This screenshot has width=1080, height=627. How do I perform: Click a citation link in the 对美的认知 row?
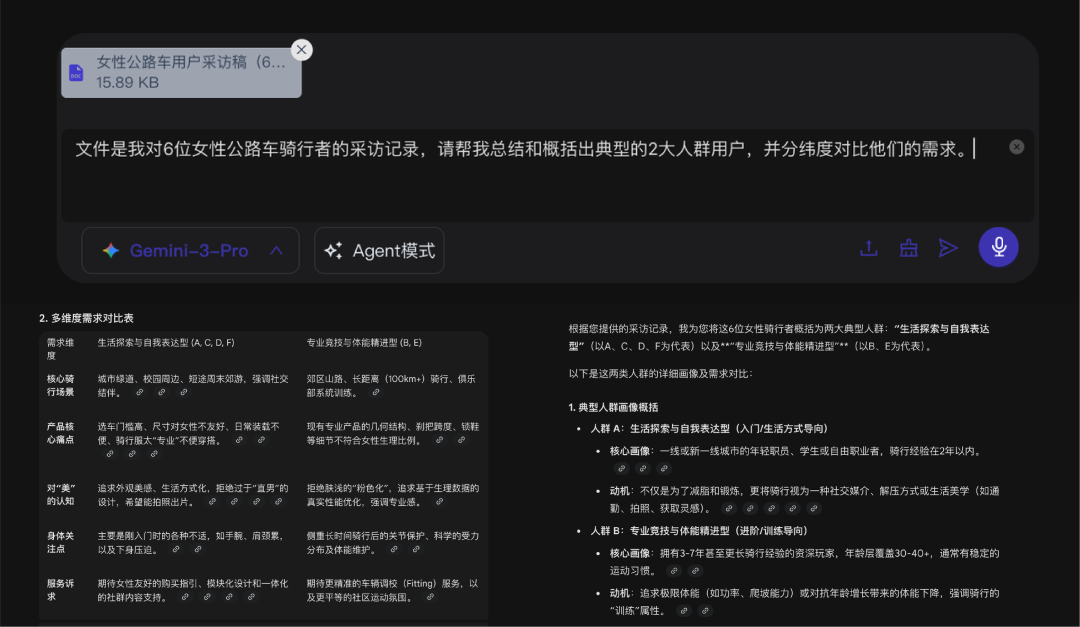[x=213, y=502]
